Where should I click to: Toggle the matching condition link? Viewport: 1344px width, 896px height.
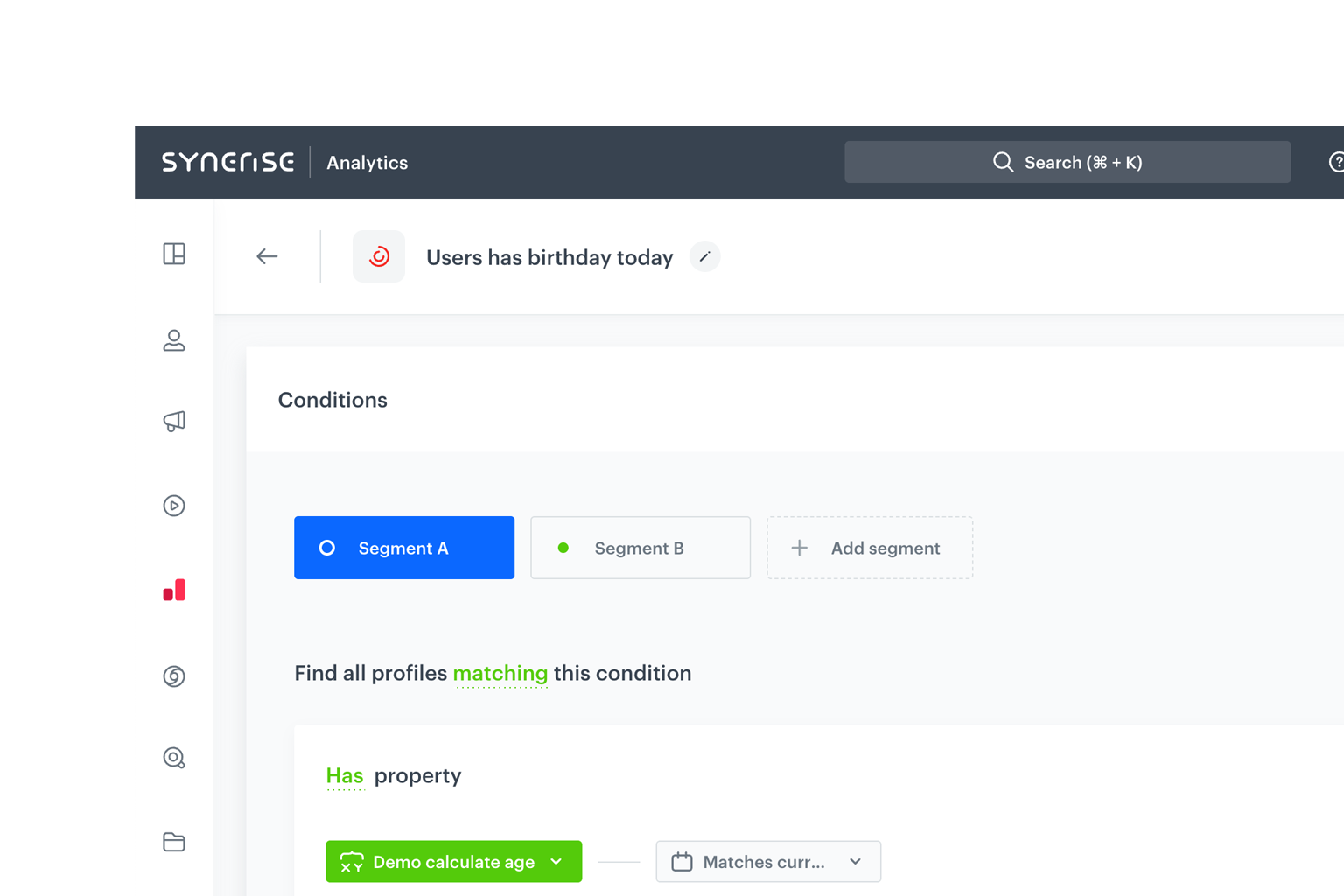[x=500, y=673]
